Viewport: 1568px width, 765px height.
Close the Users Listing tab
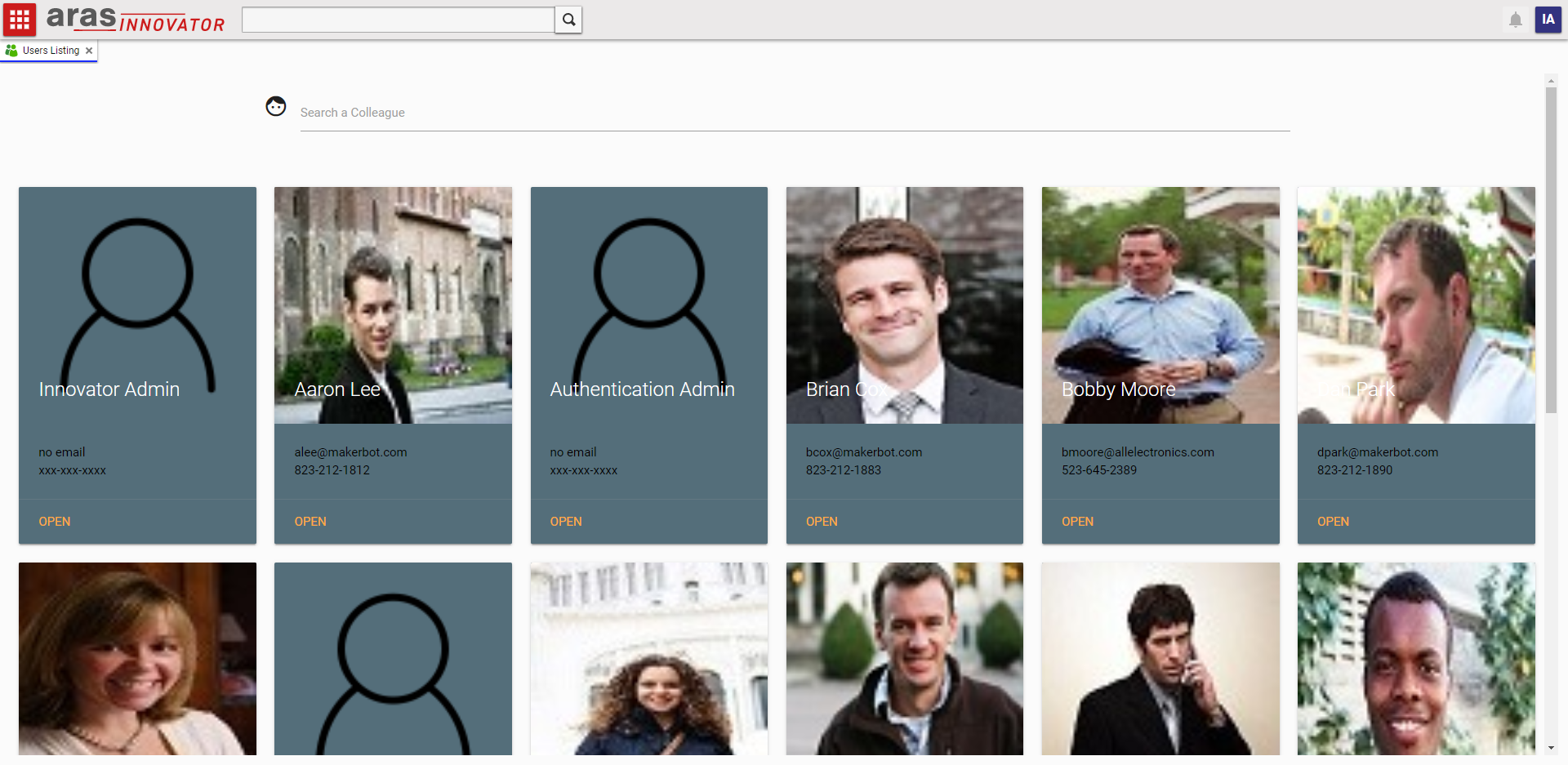[89, 51]
